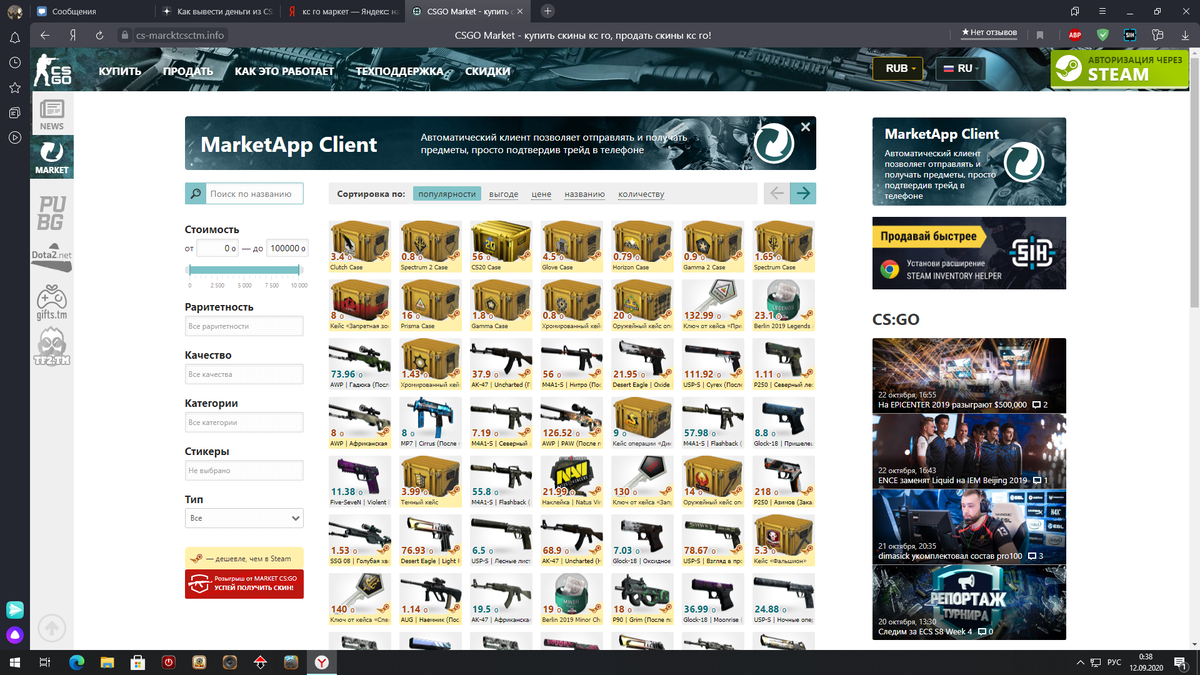The image size is (1200, 675).
Task: Open the gifts.tm gamepad icon
Action: coord(52,303)
